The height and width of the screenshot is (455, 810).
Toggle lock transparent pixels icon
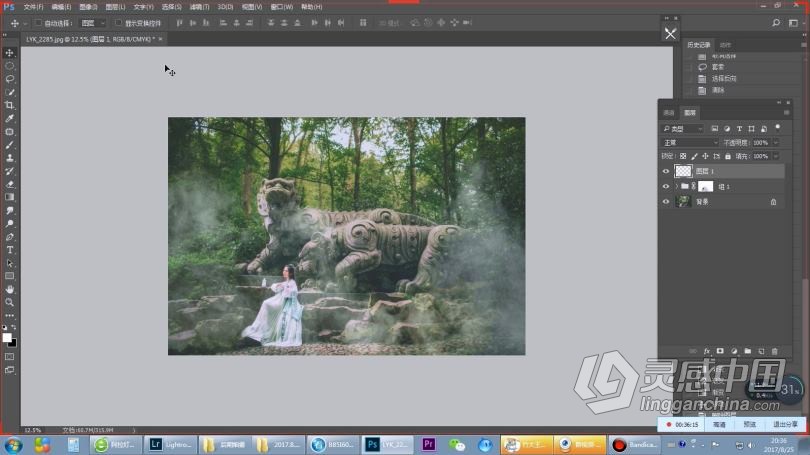[683, 156]
